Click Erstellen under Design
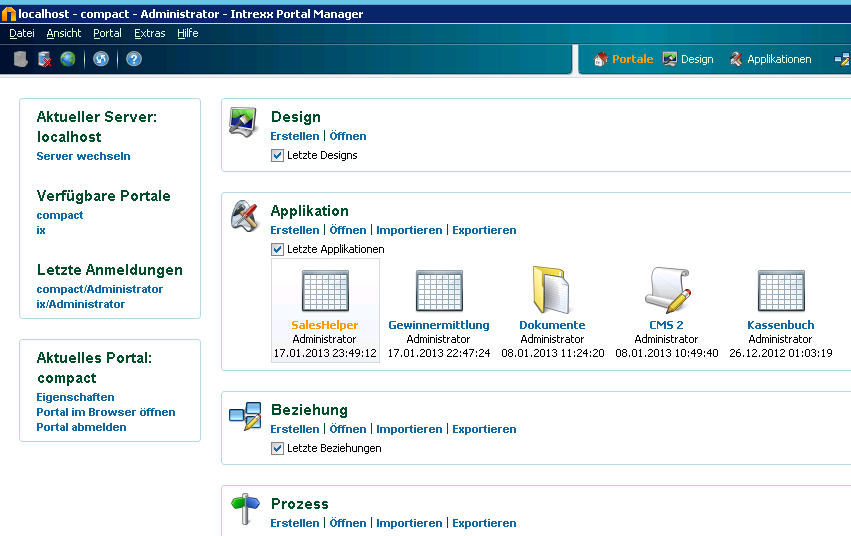Screen dimensions: 851x536 click(x=295, y=136)
